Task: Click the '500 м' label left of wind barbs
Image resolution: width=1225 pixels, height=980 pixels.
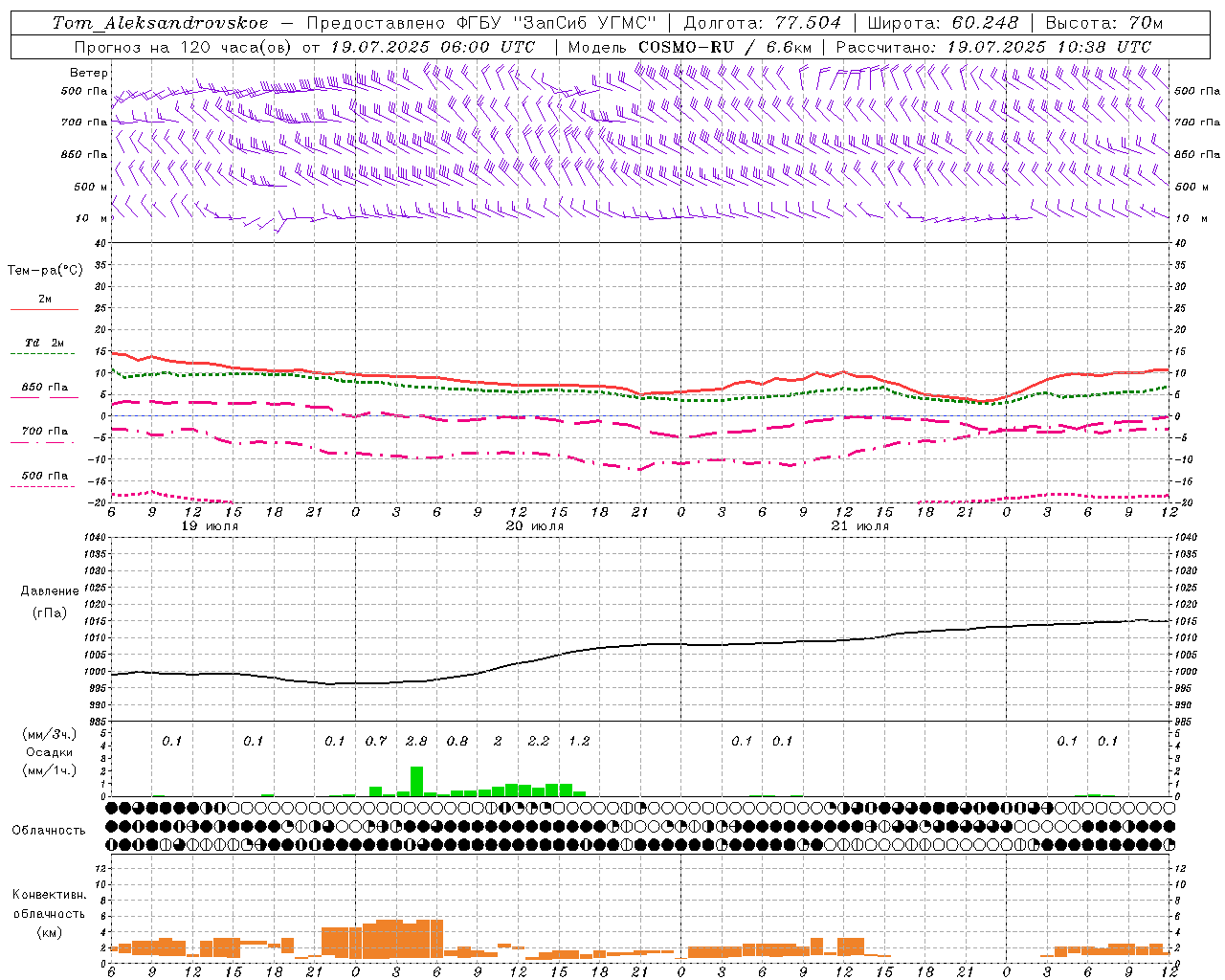Action: tap(91, 187)
